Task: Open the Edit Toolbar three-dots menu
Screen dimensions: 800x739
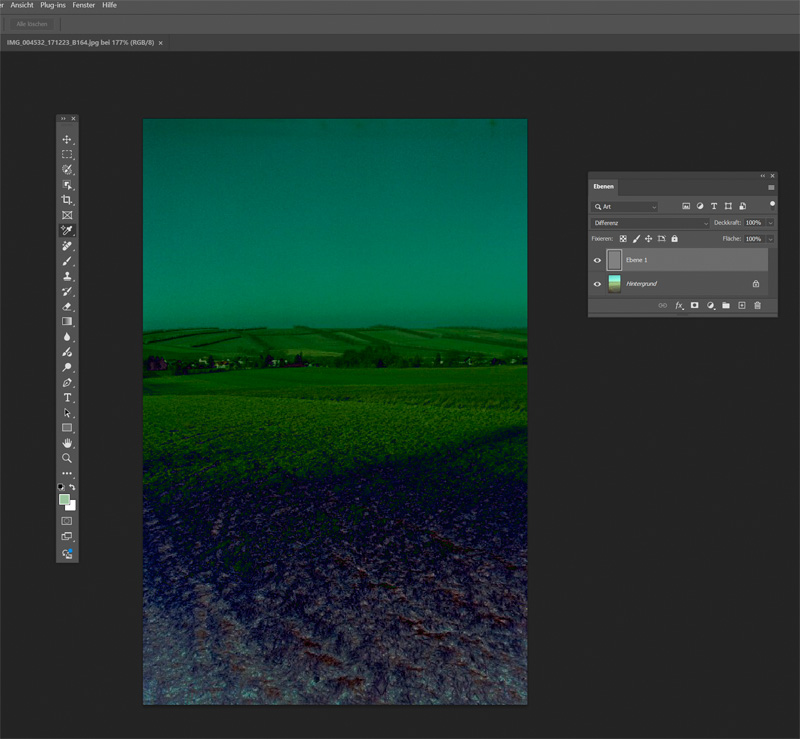Action: click(x=67, y=474)
